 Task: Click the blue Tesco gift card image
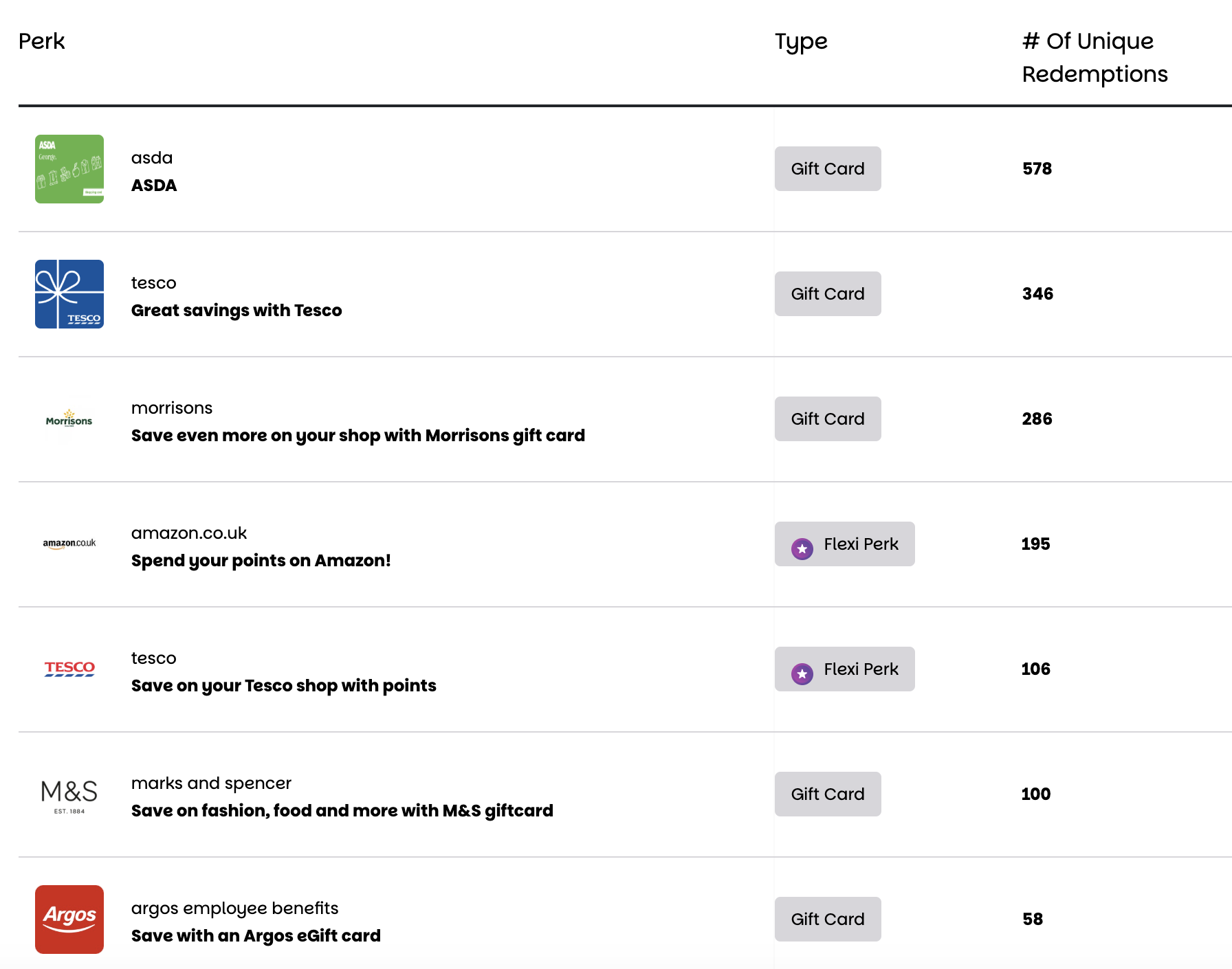tap(69, 294)
